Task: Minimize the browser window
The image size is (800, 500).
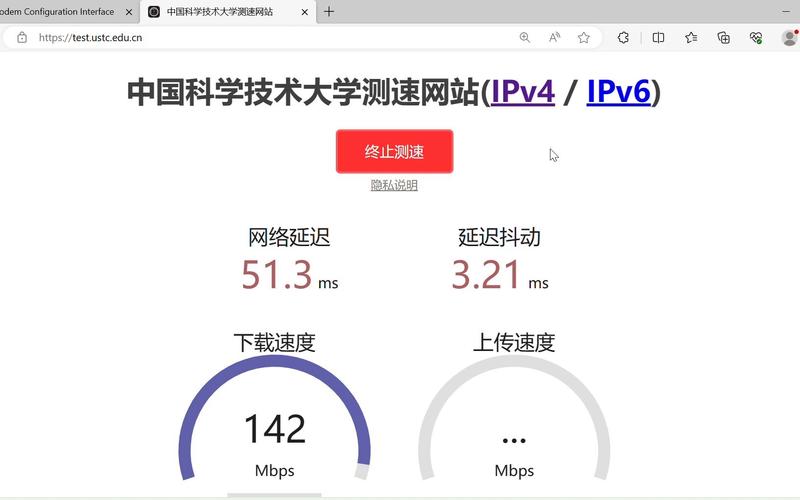Action: coord(786,11)
